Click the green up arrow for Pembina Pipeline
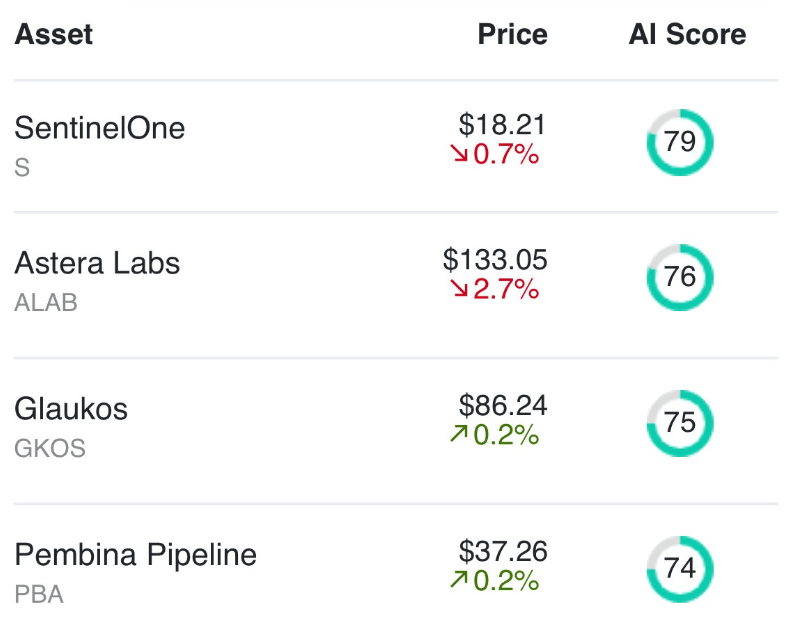 (459, 580)
